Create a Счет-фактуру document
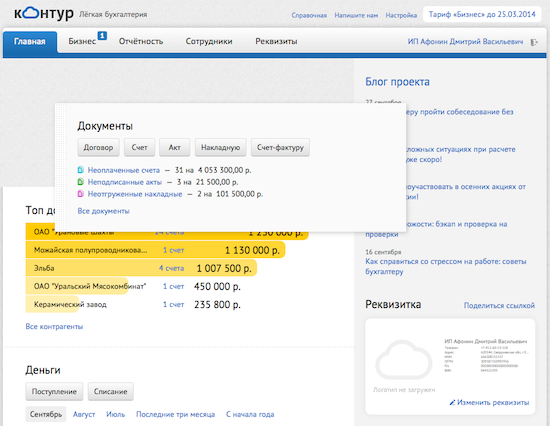 tap(280, 147)
